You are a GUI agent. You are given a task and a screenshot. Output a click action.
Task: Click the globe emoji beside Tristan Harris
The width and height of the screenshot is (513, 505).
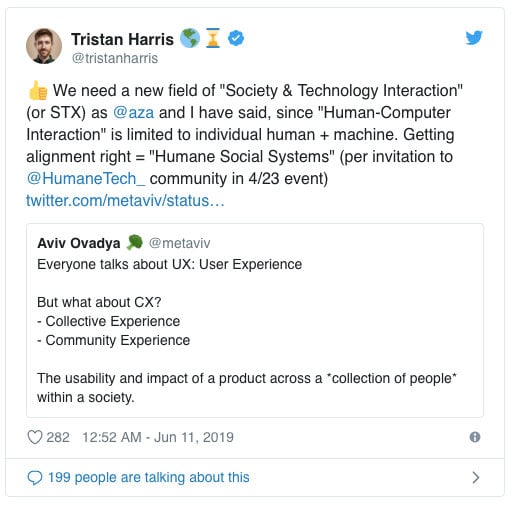coord(190,38)
